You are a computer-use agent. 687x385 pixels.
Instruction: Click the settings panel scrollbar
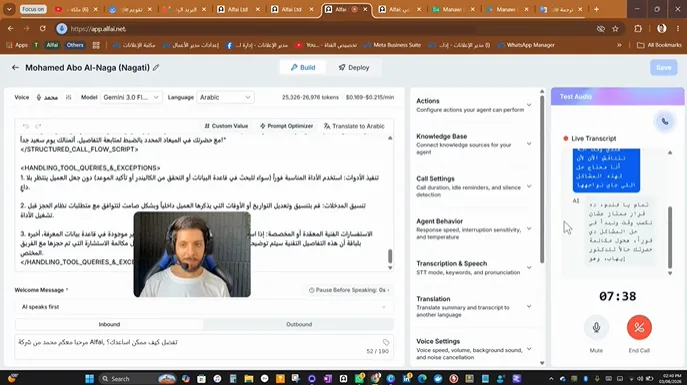tap(542, 180)
